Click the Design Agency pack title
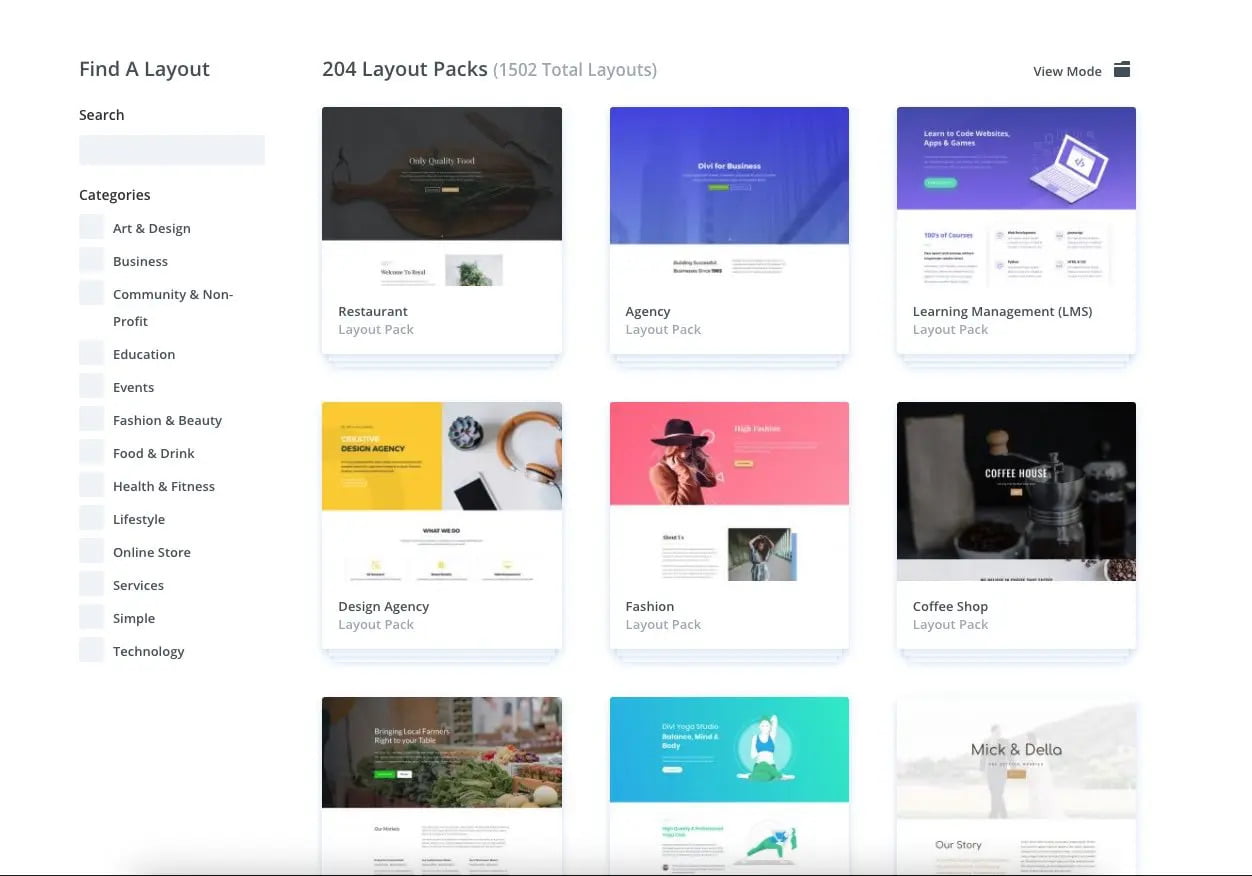 383,607
